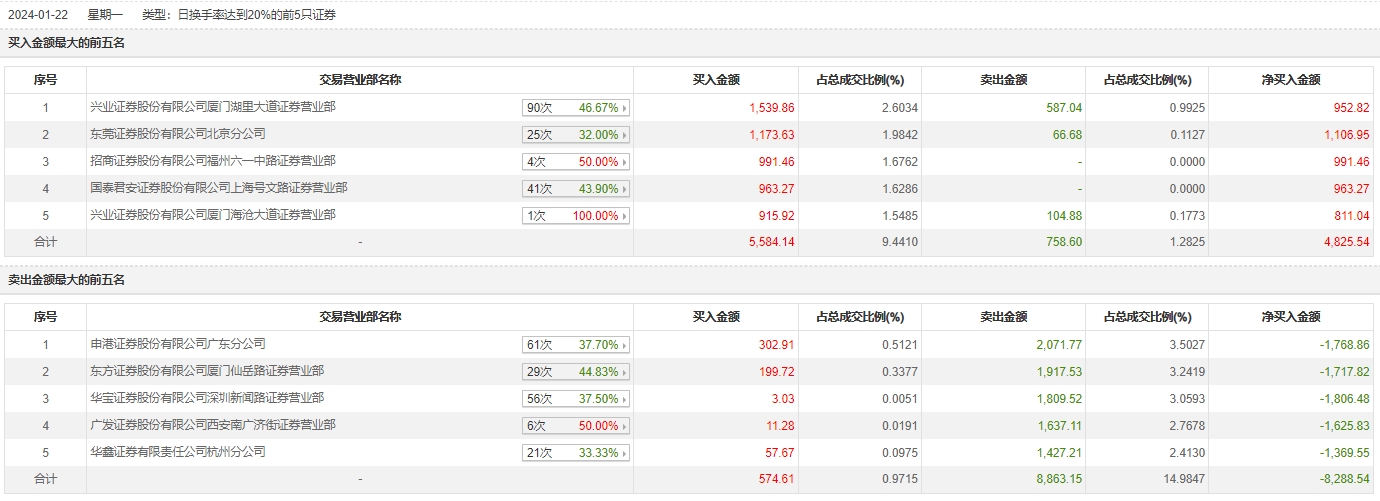Open 申港证券广东分公司 broker link
1380x501 pixels.
tap(178, 344)
